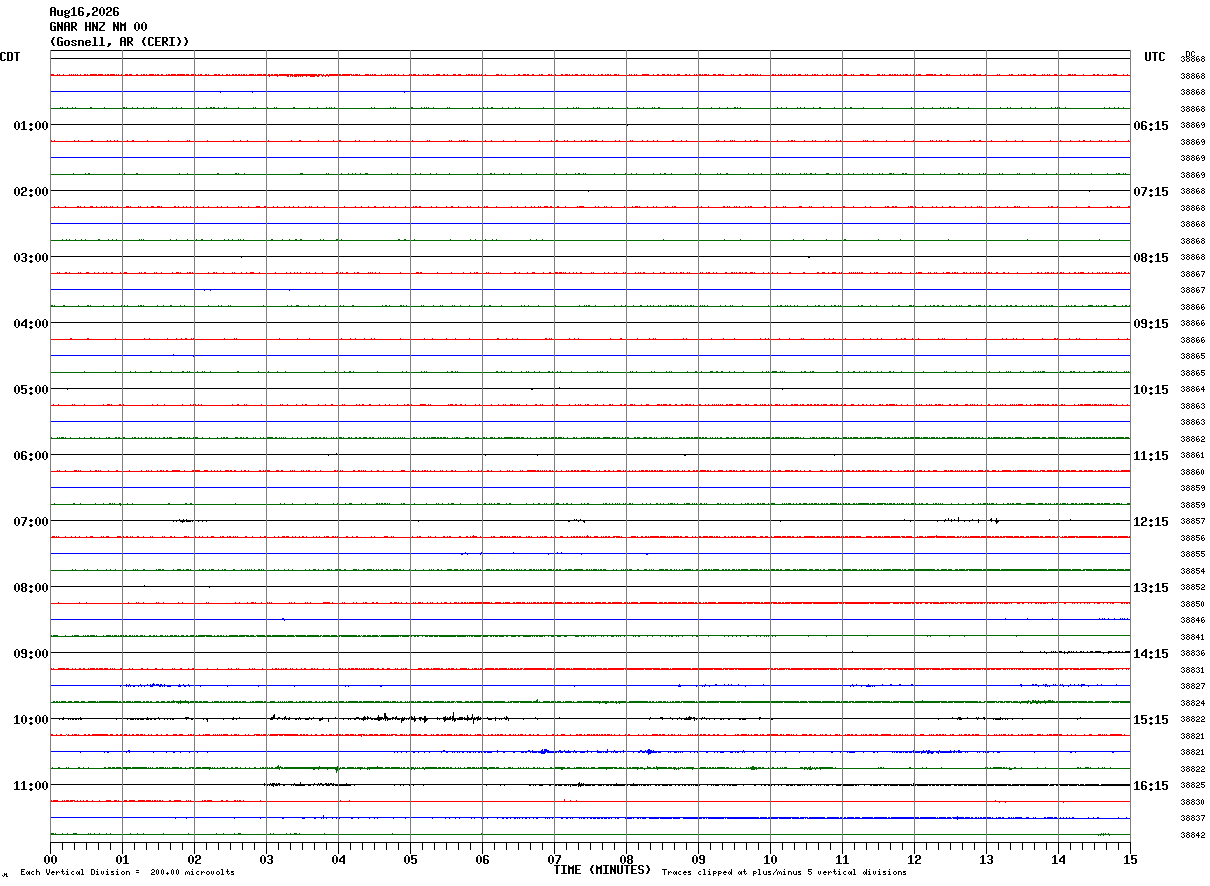Screen dimensions: 1210x886
Task: Select minute 10 on the time axis
Action: [770, 859]
